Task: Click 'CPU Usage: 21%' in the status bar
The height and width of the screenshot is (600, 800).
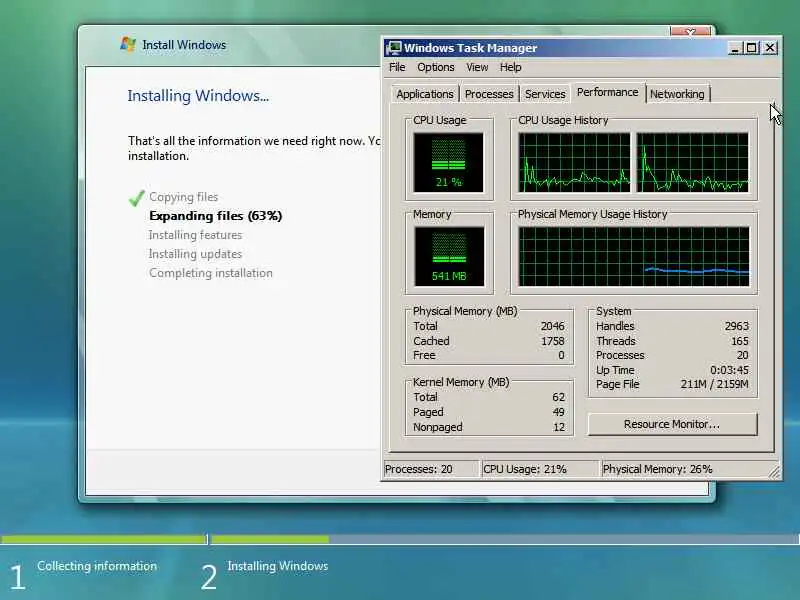Action: click(524, 469)
